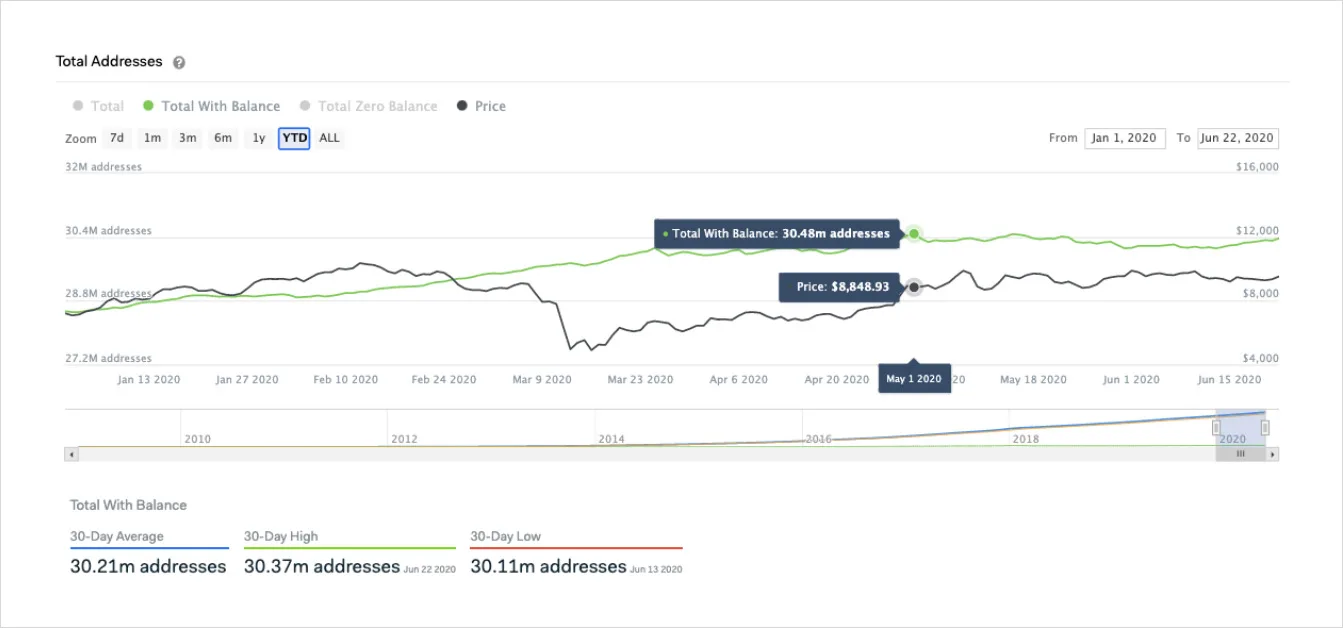1343x628 pixels.
Task: Click the dark Price data point marker
Action: click(913, 288)
